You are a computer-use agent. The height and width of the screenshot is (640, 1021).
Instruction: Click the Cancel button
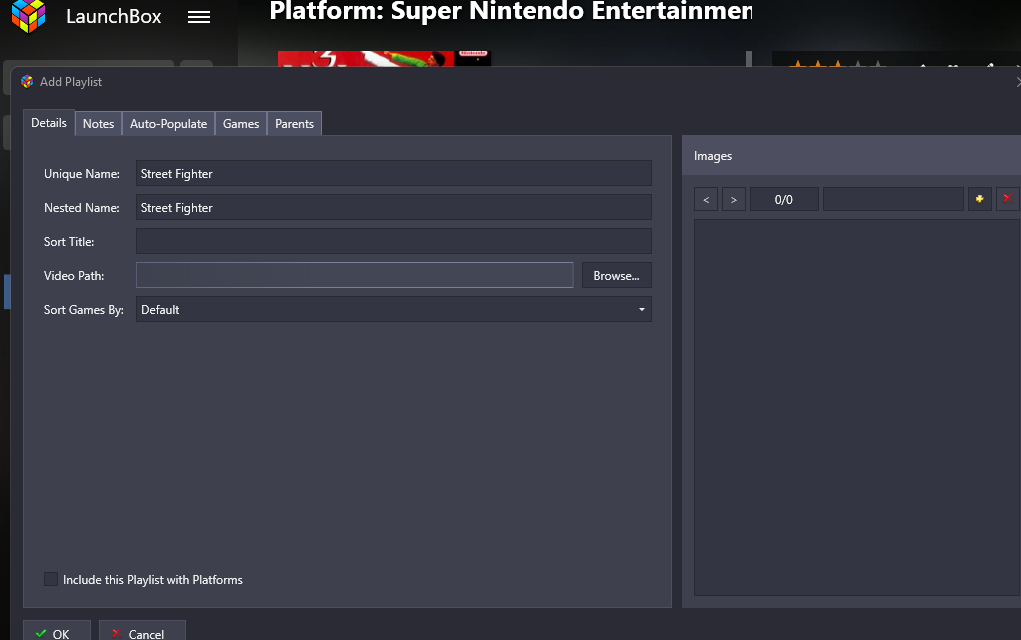(142, 632)
